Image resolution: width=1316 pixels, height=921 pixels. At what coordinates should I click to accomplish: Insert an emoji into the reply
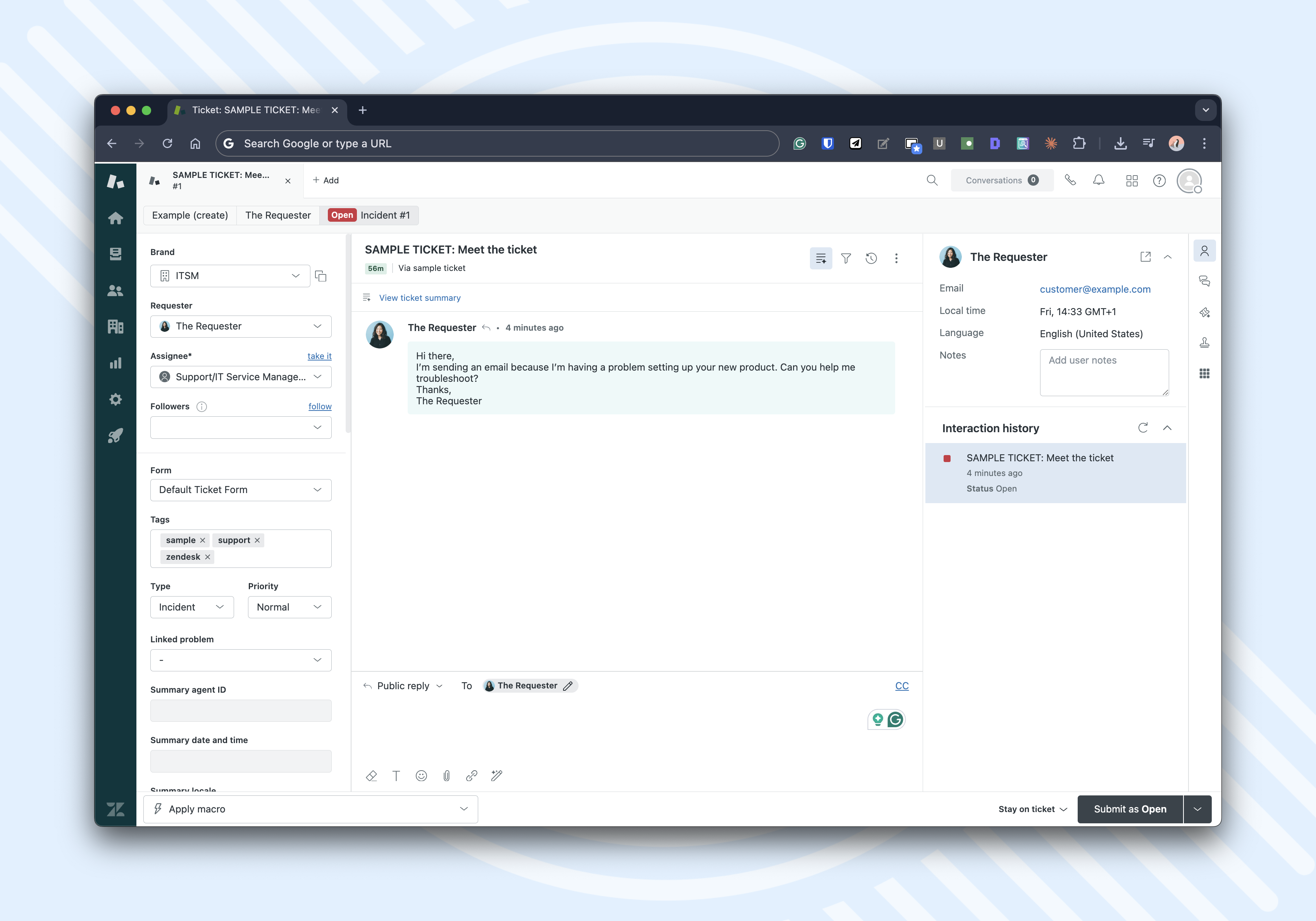pos(421,775)
